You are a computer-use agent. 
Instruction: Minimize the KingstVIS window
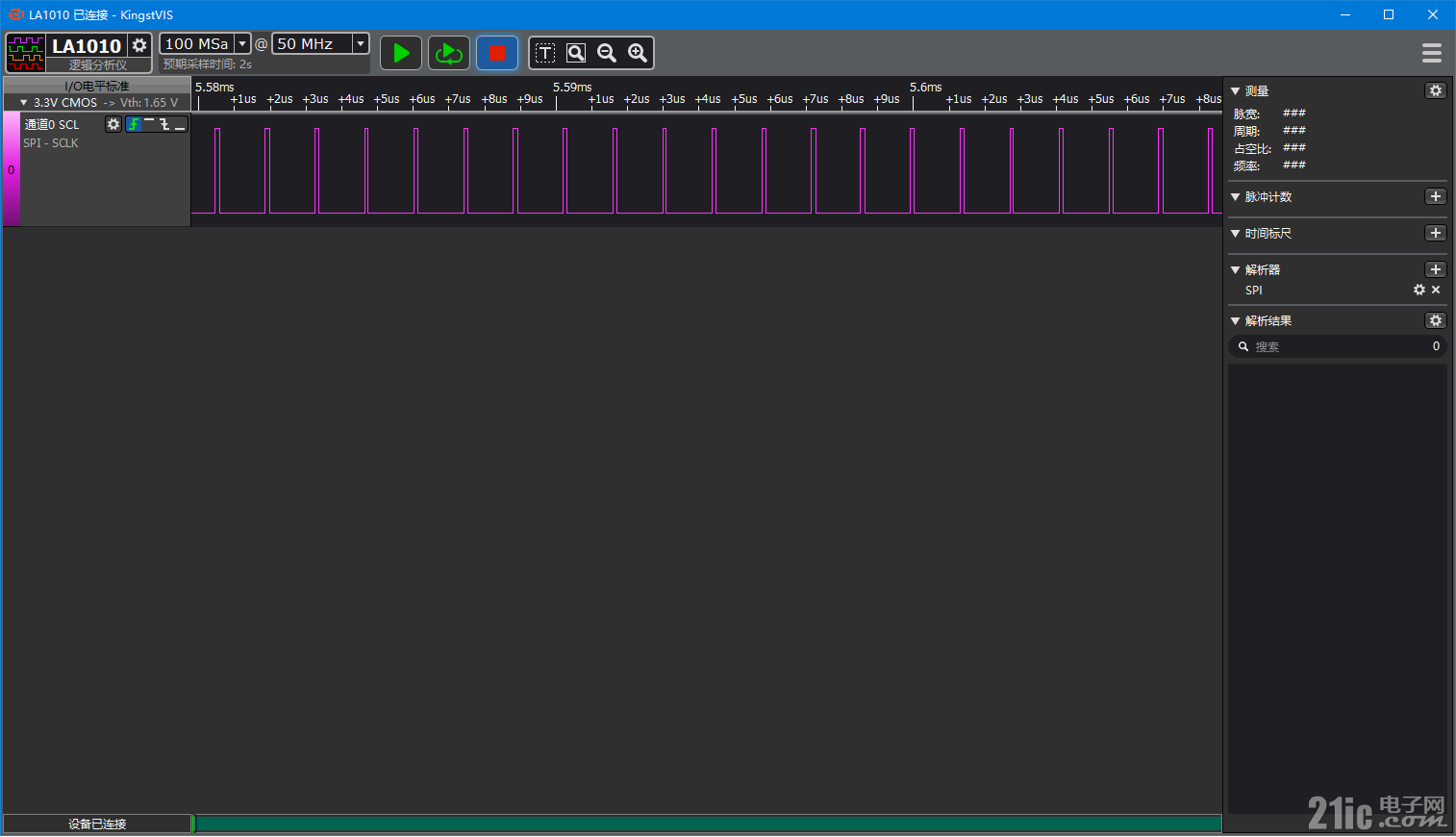tap(1345, 14)
